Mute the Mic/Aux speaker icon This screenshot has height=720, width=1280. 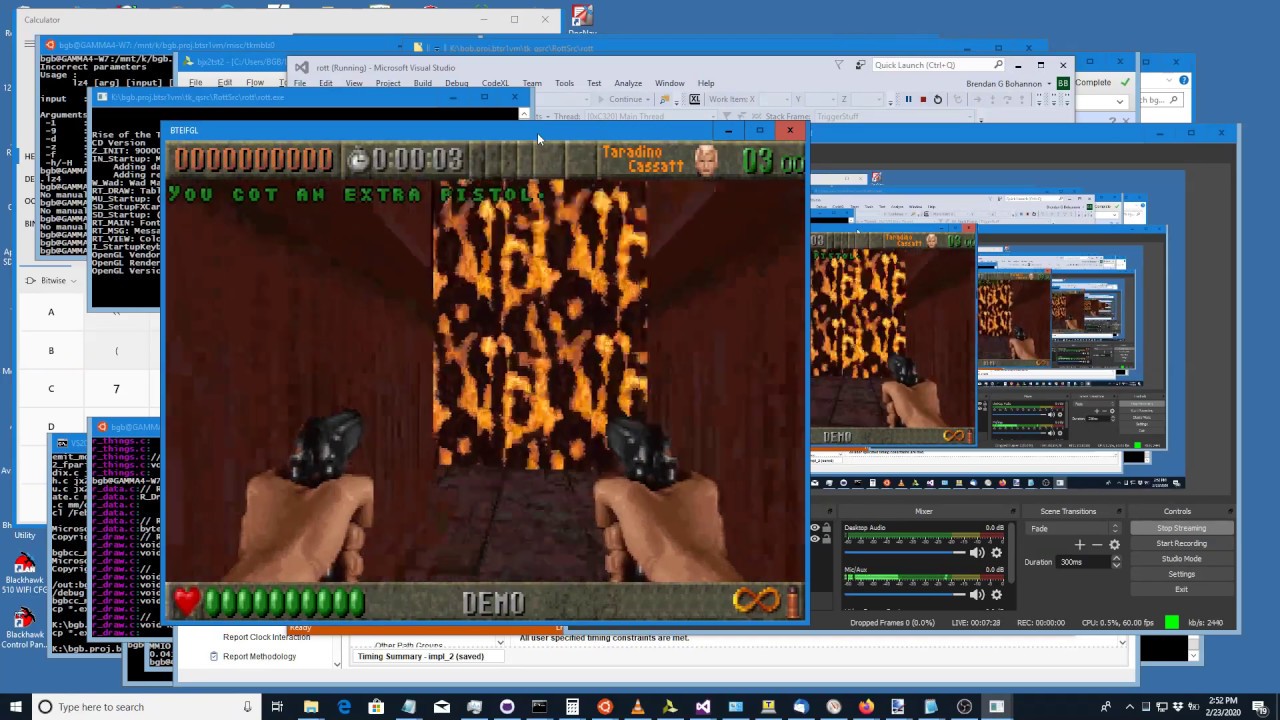(977, 594)
